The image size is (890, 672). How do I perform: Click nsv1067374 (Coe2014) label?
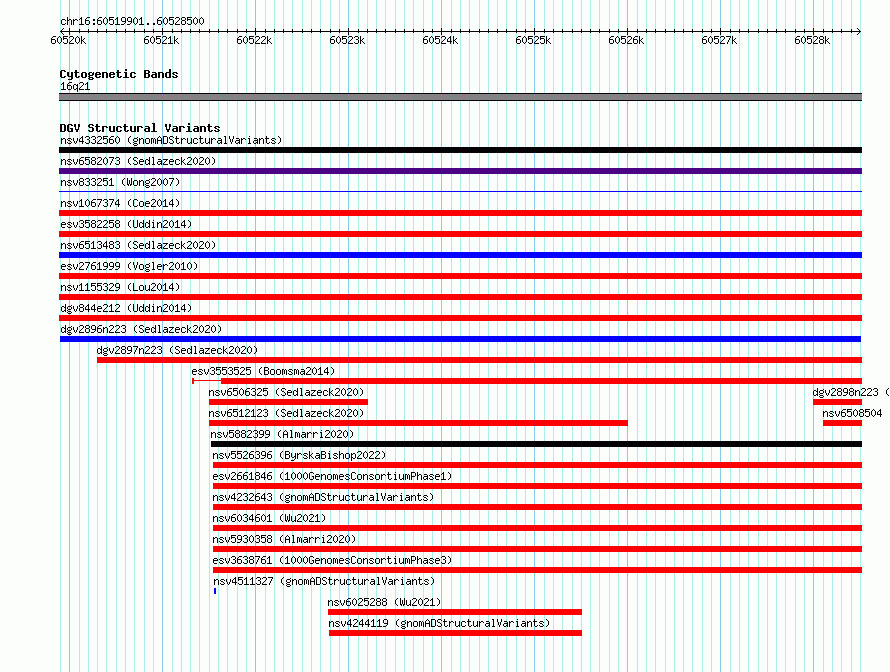(120, 203)
